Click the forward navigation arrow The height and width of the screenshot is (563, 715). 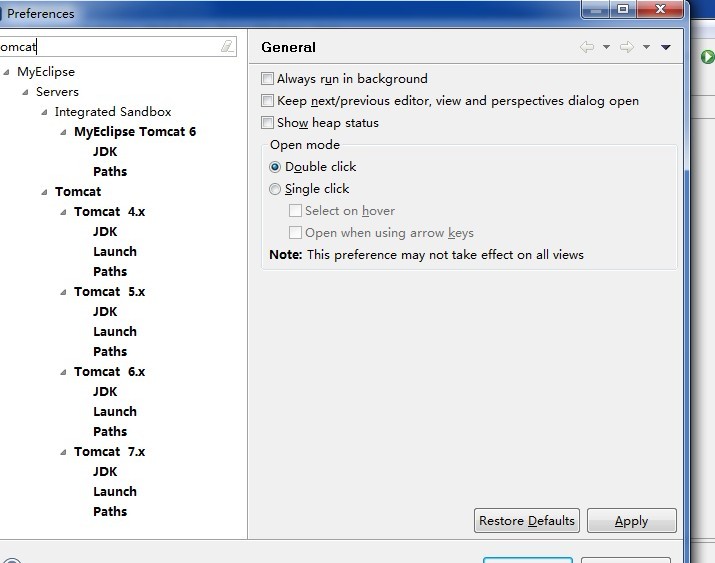[627, 47]
